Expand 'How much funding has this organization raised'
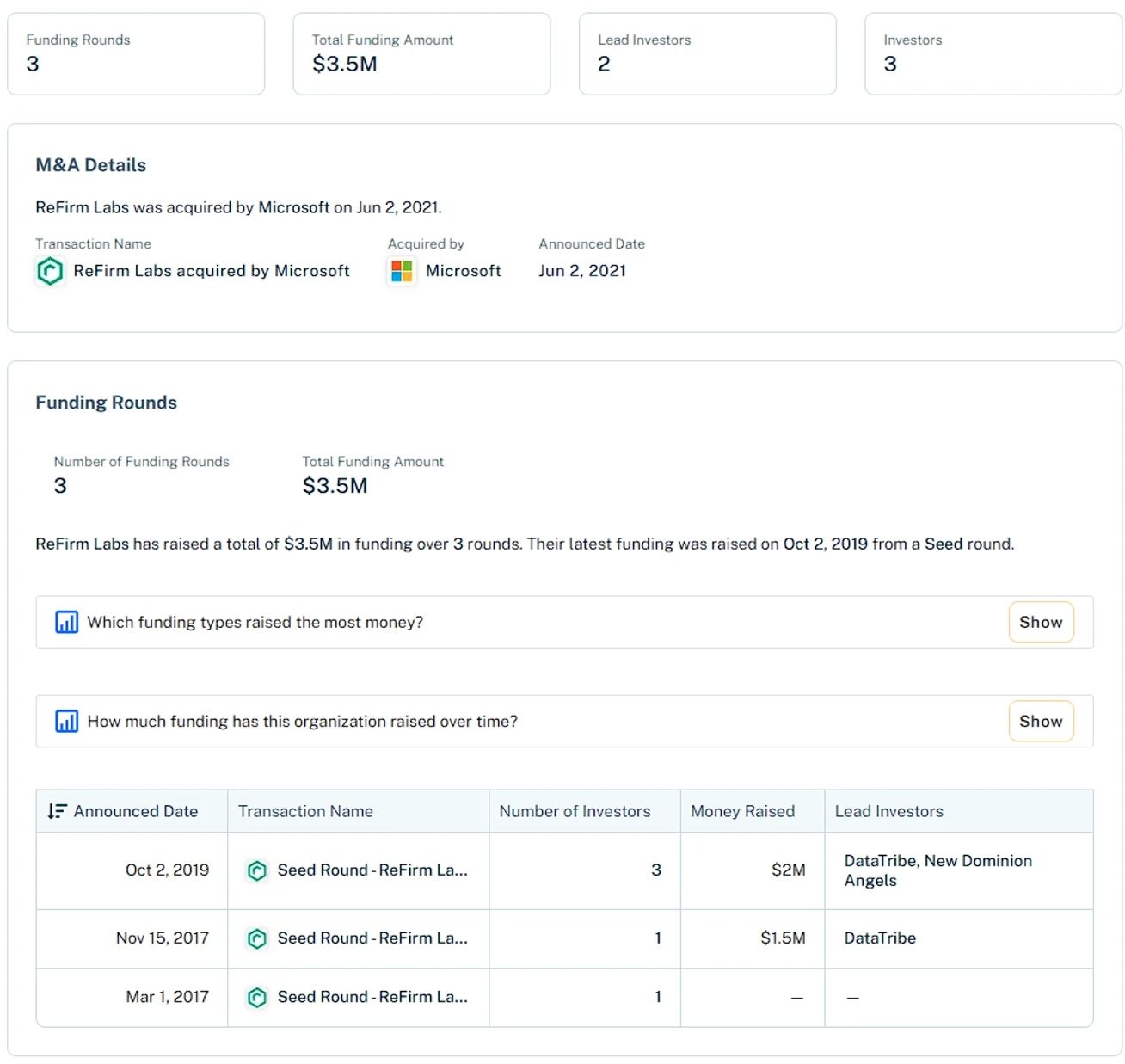Screen dimensions: 1125x1064 tap(564, 721)
